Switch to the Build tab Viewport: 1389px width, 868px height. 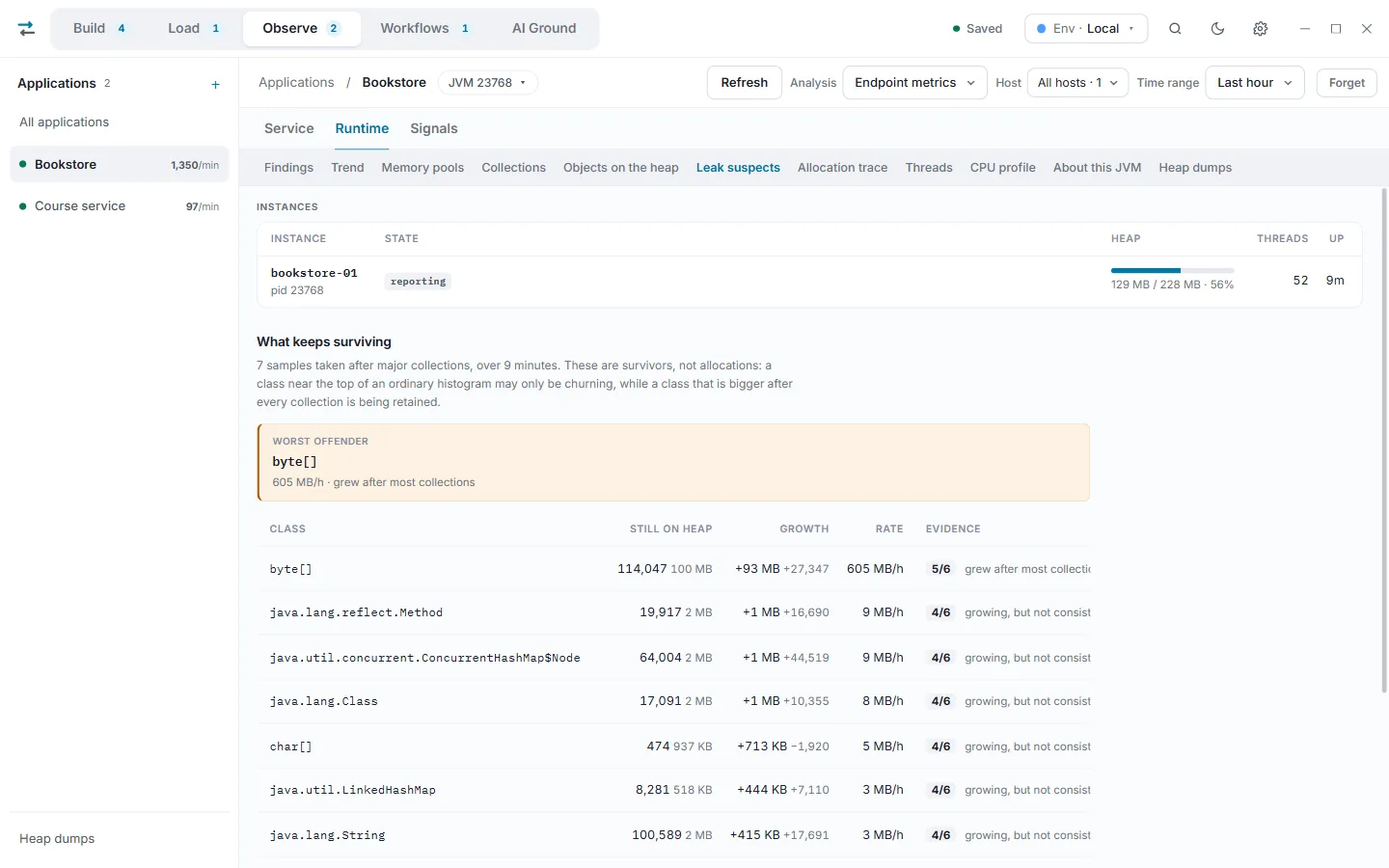[x=99, y=29]
